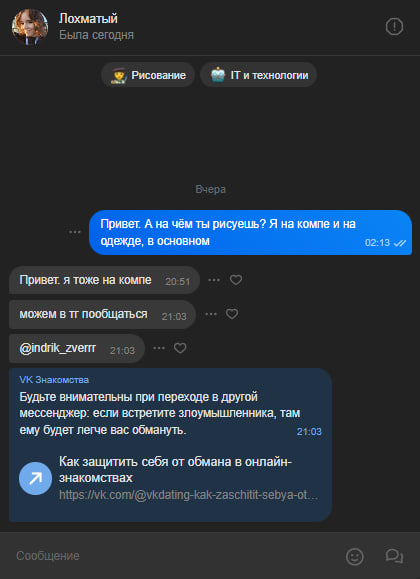Open the vk.com/@vkdating URL link
Screen dimensions: 420x579
point(188,495)
